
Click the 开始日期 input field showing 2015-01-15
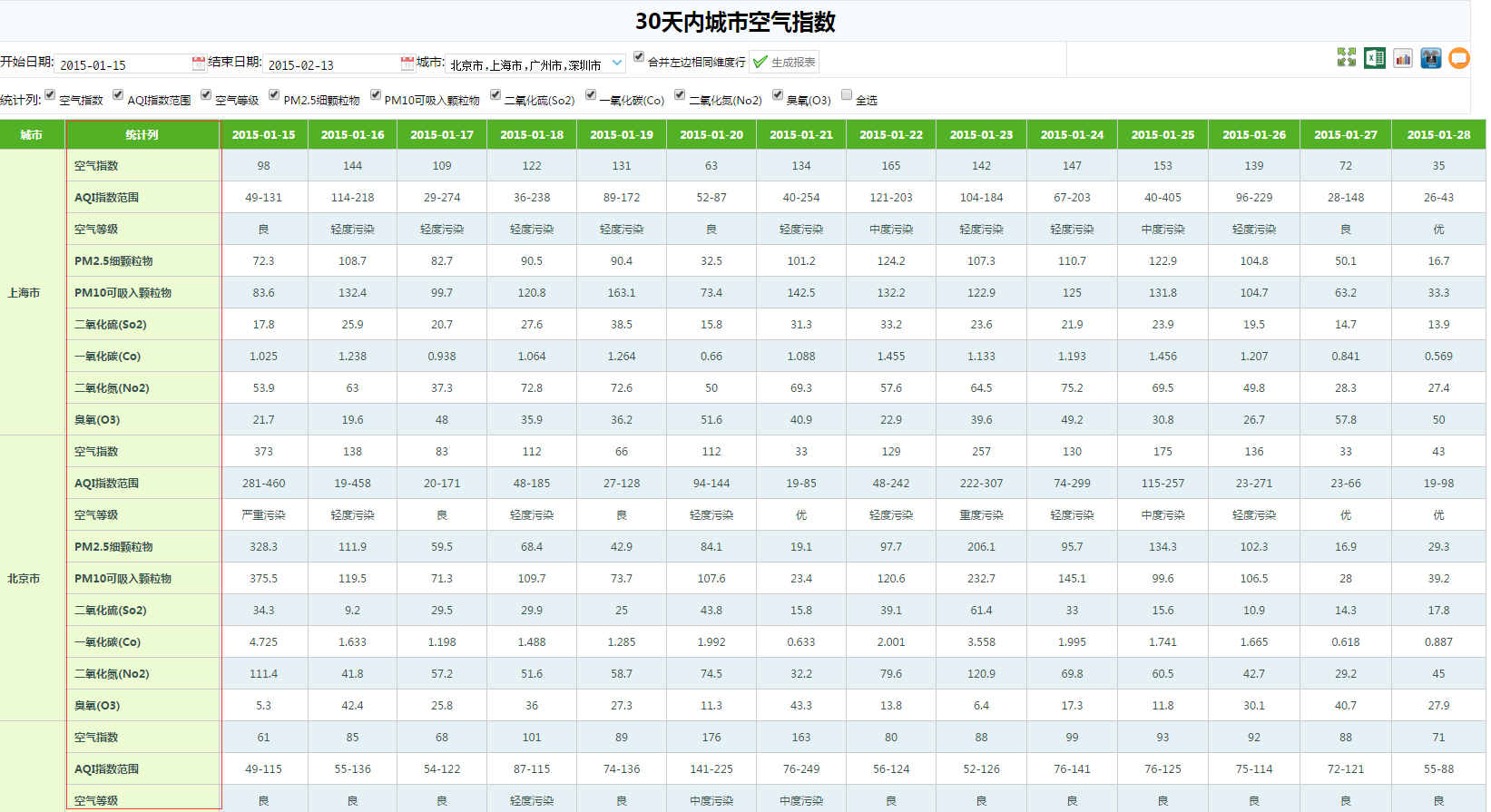(x=123, y=64)
